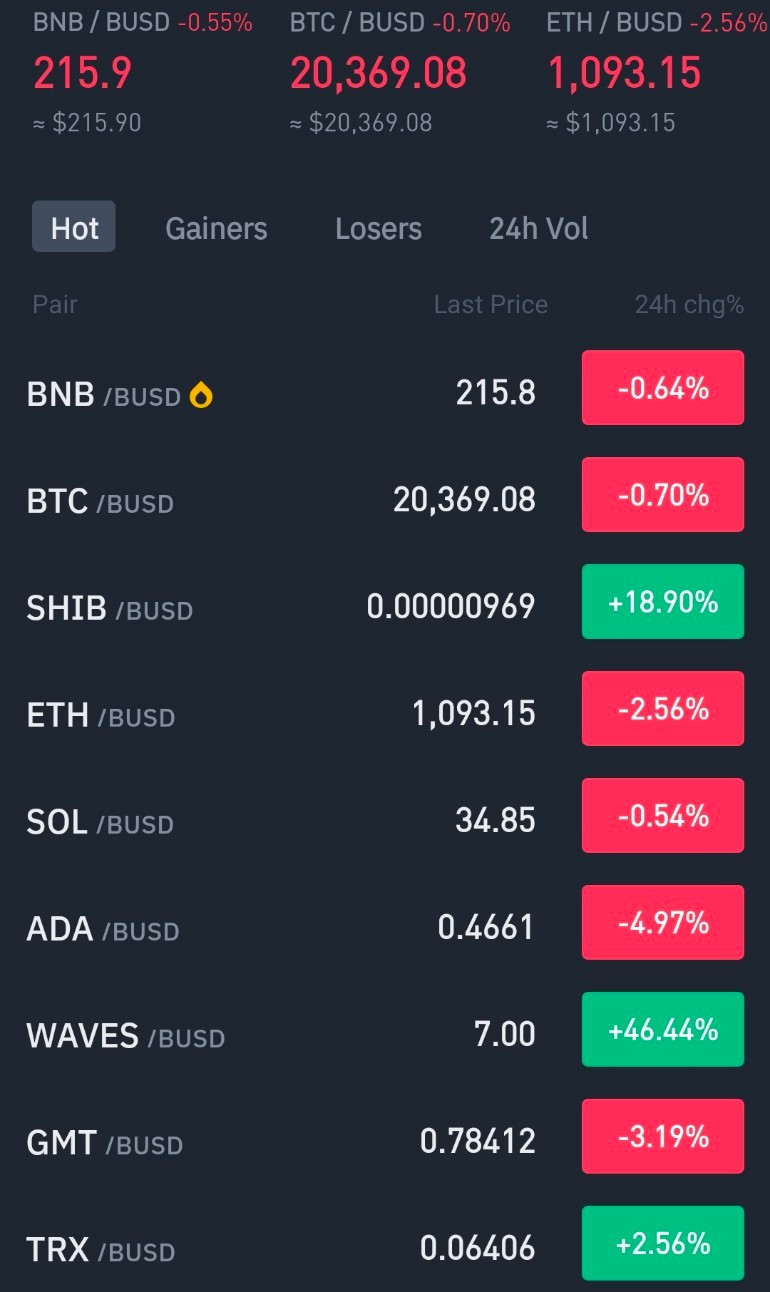Switch to the Hot tab
Image resolution: width=770 pixels, height=1292 pixels.
tap(74, 228)
